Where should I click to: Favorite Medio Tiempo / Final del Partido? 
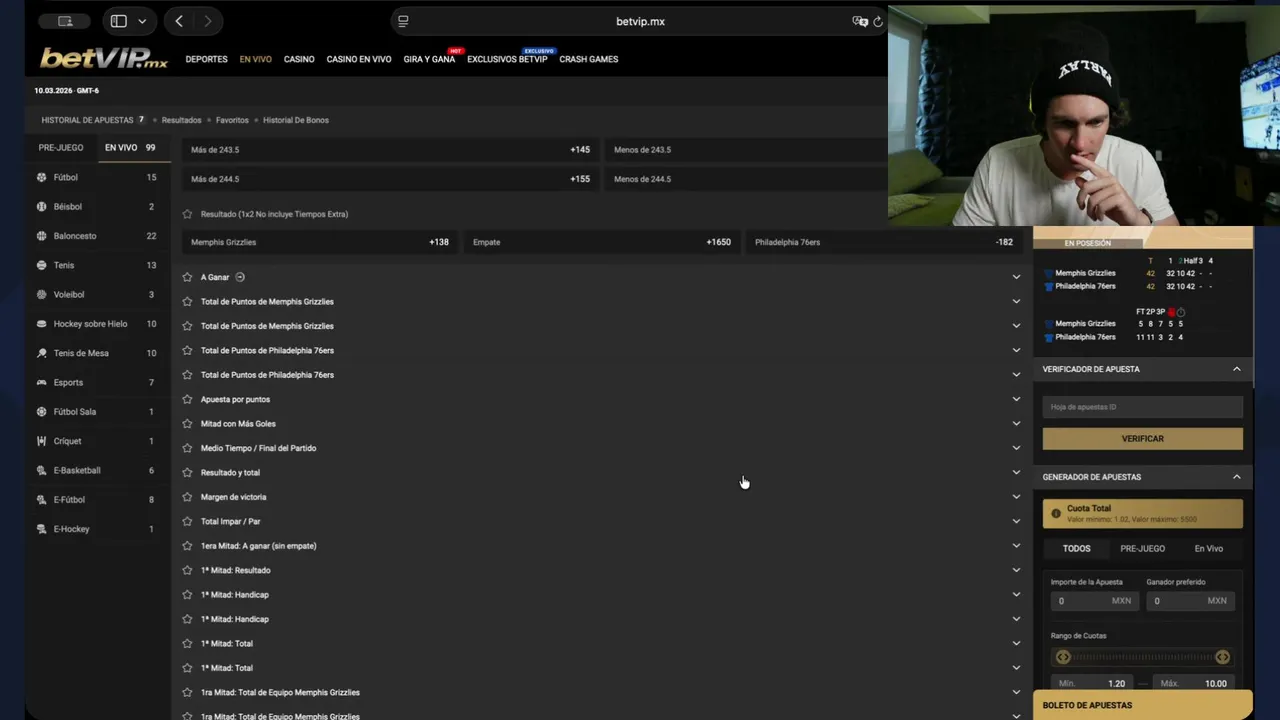[187, 448]
